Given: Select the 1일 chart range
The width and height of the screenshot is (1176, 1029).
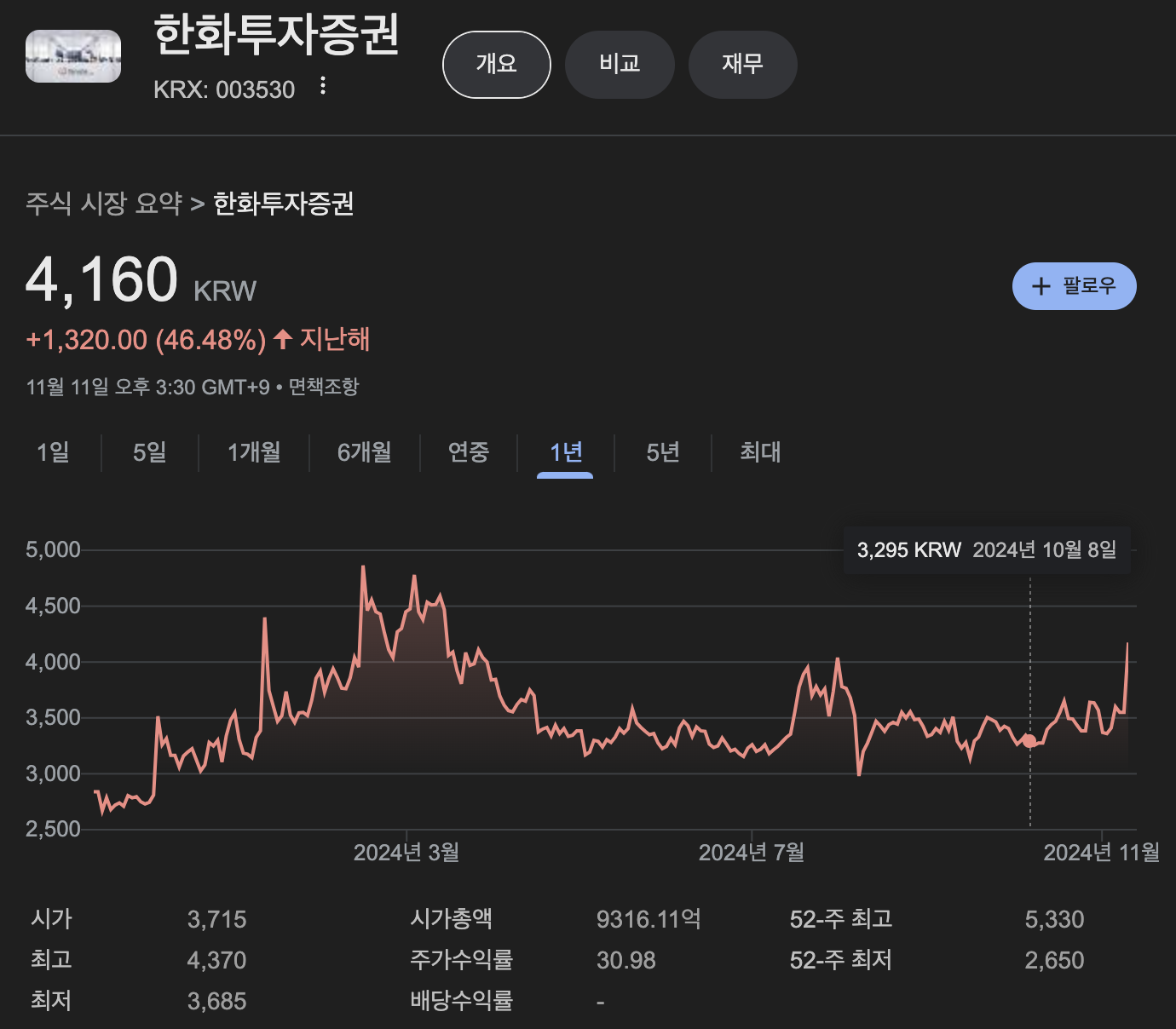Looking at the screenshot, I should [x=53, y=452].
